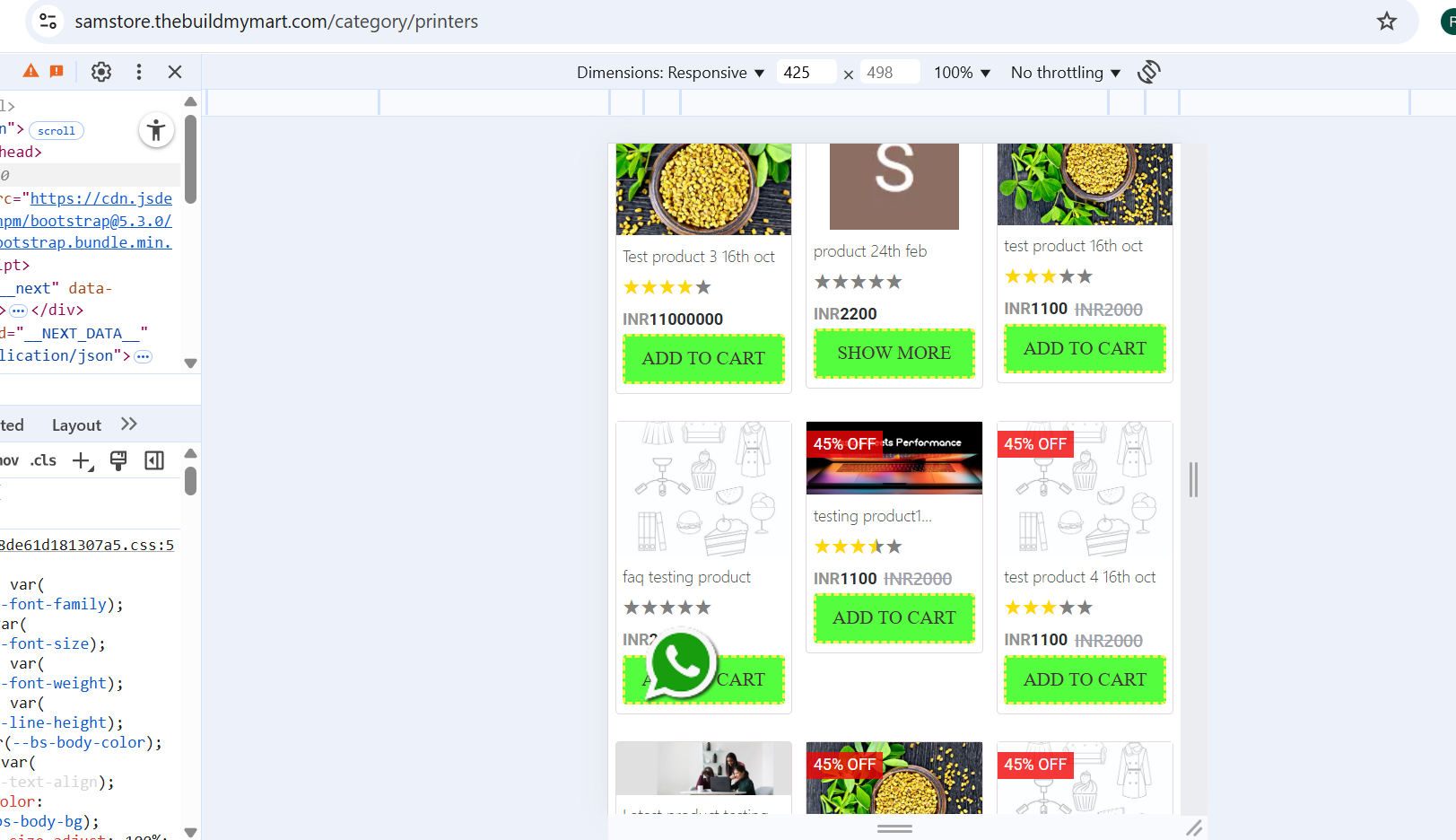Open the 100% zoom dropdown
The image size is (1456, 840).
pyautogui.click(x=962, y=73)
